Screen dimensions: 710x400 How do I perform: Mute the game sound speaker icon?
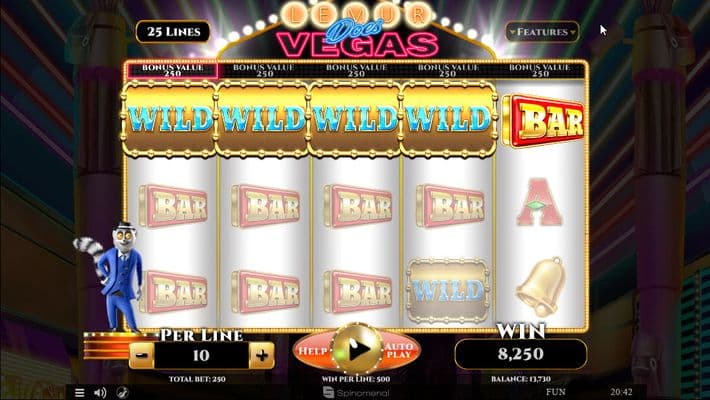tap(100, 393)
